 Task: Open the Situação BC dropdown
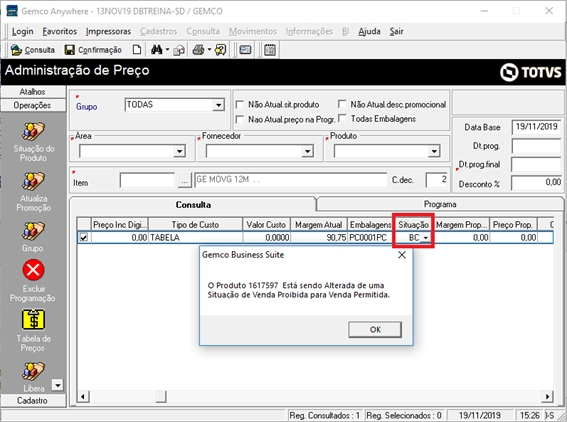point(426,238)
